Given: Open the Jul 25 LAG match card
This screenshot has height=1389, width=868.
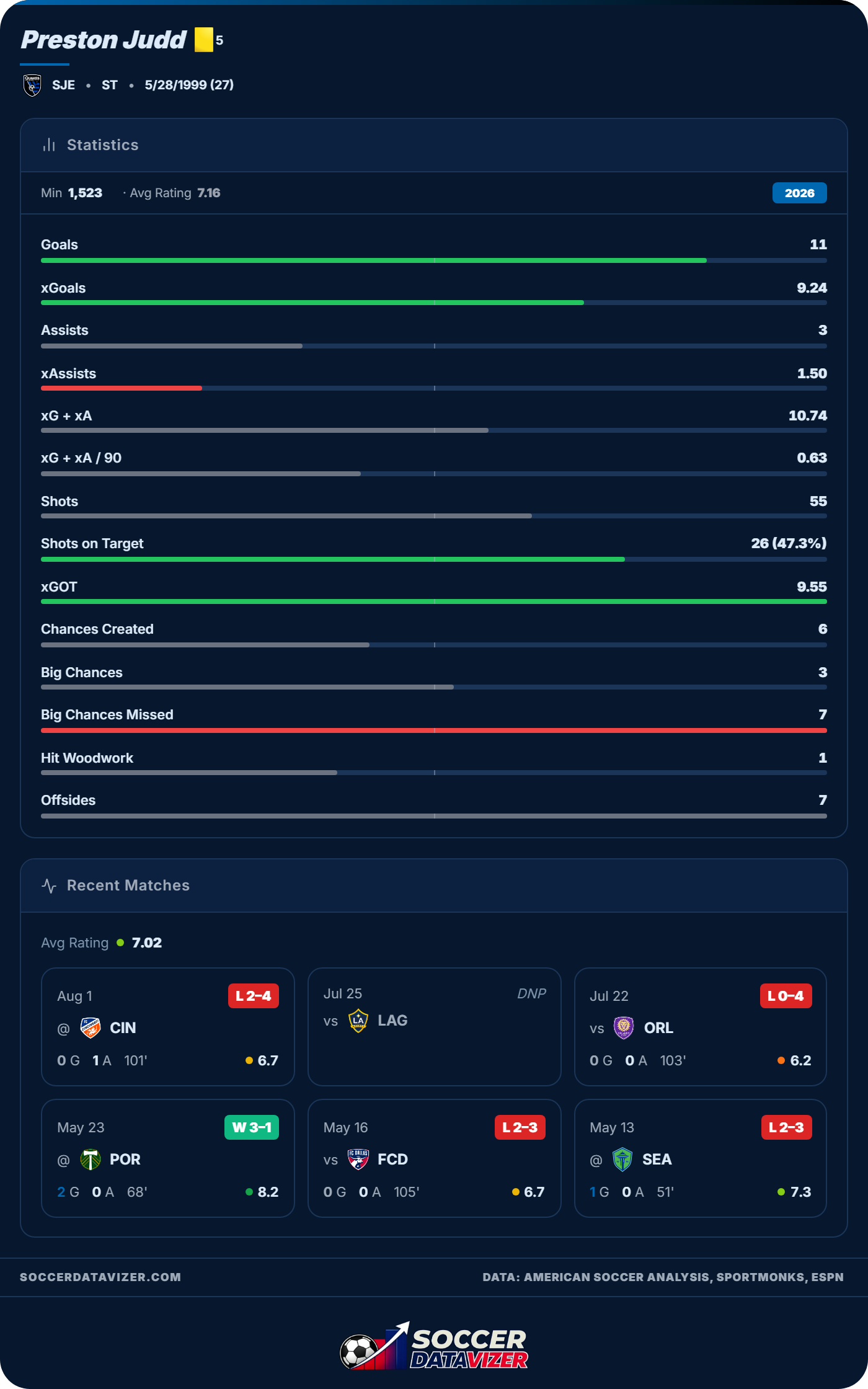Looking at the screenshot, I should click(x=435, y=1027).
